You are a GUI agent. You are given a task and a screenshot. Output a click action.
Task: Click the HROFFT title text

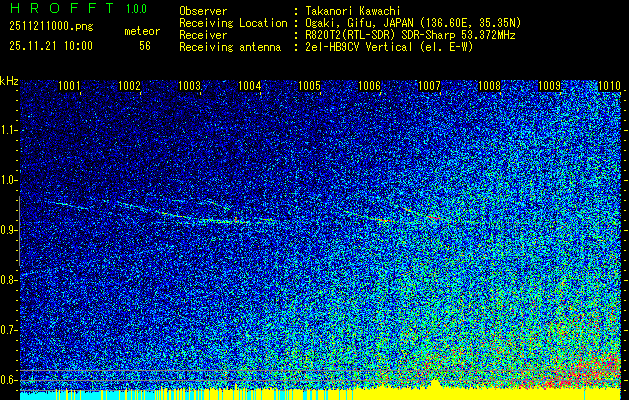(x=61, y=9)
